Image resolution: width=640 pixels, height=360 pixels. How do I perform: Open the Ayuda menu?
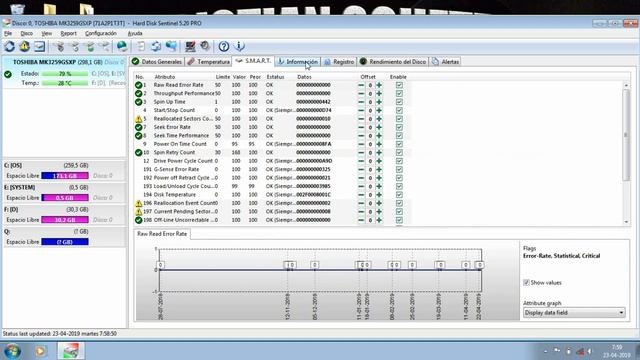[x=135, y=33]
